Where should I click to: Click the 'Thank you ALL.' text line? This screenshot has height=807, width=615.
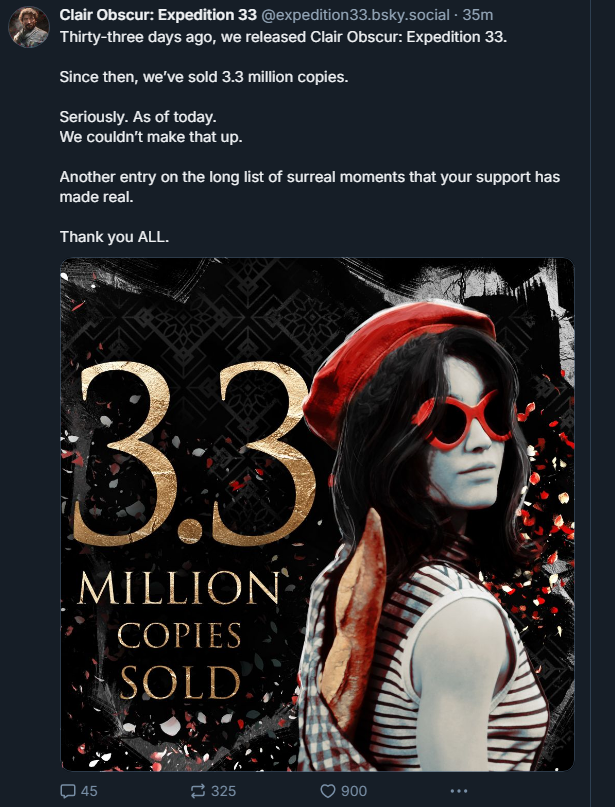point(114,237)
